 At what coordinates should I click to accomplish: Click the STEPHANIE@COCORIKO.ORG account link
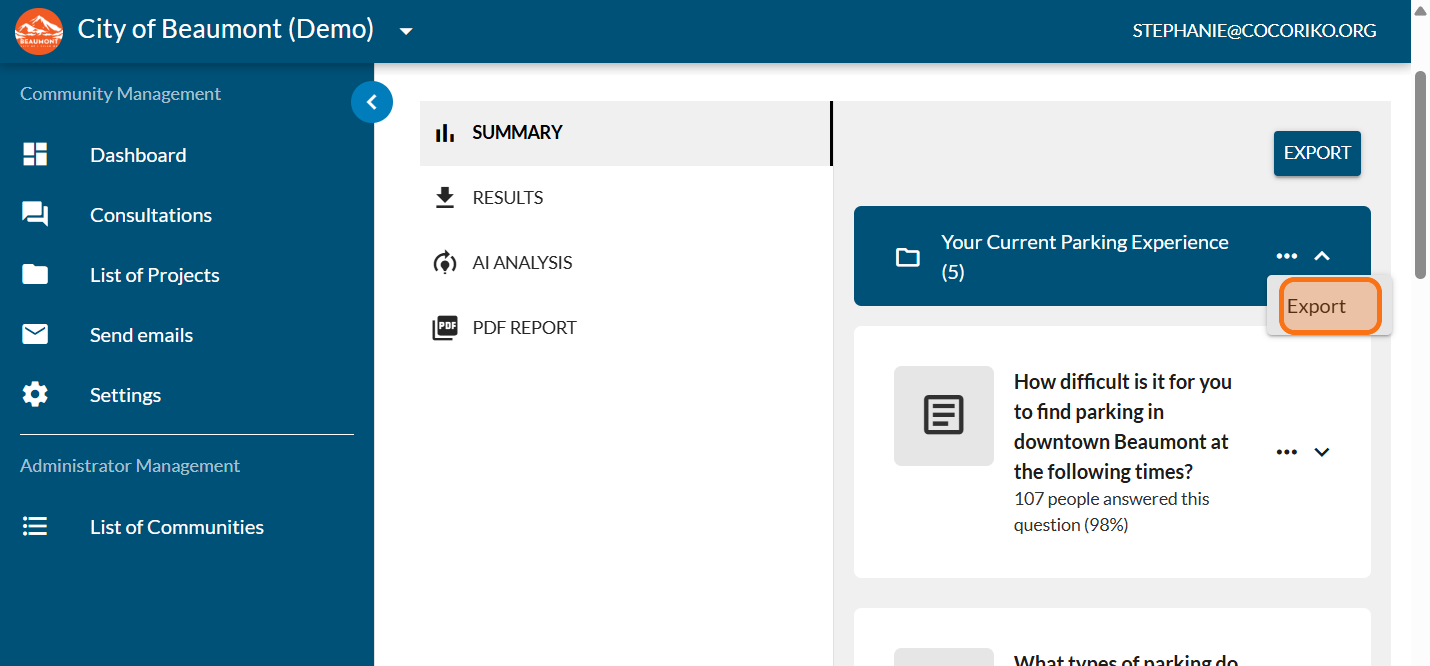click(x=1254, y=31)
